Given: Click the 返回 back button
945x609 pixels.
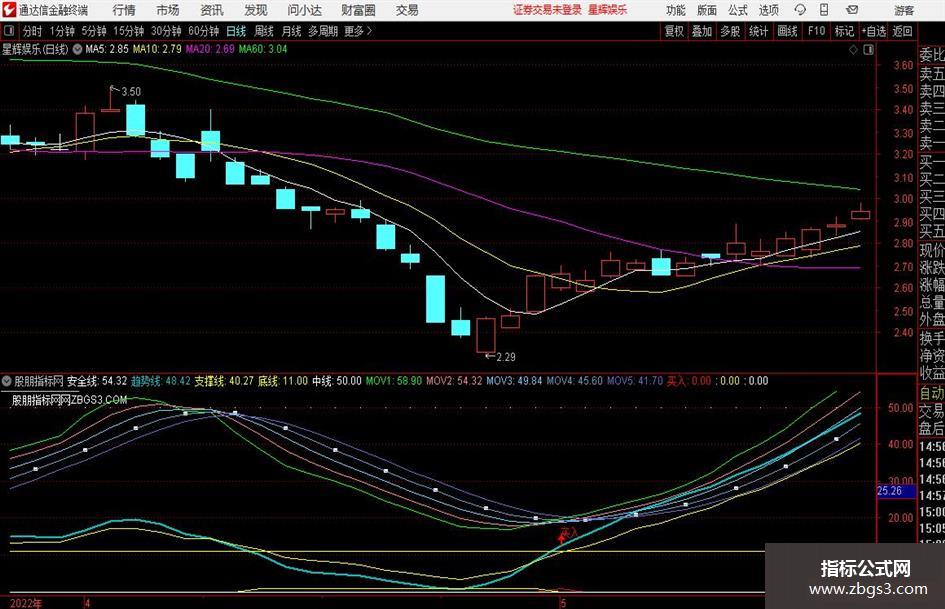Looking at the screenshot, I should pos(902,31).
